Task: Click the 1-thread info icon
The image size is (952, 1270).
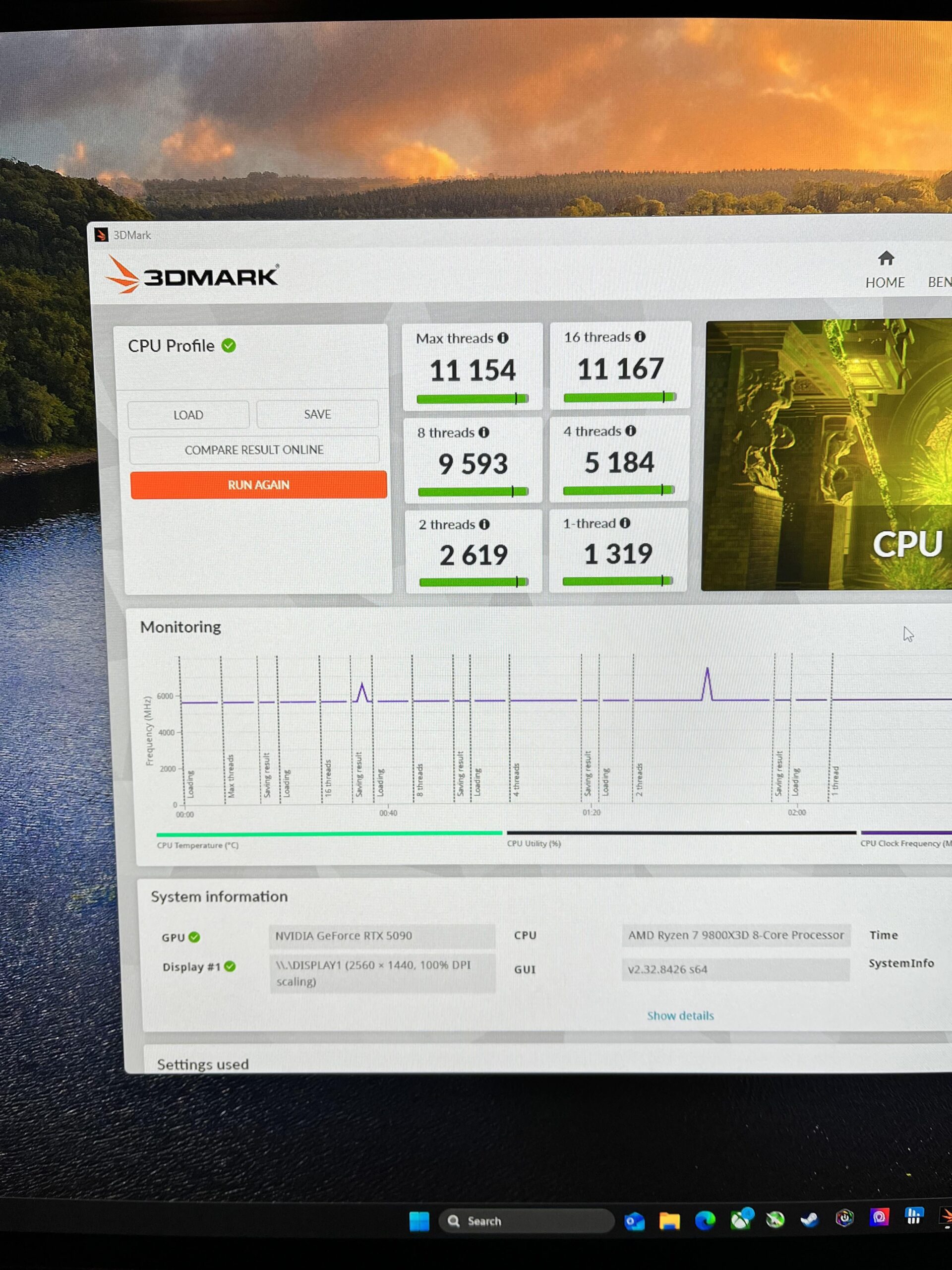Action: pos(624,522)
